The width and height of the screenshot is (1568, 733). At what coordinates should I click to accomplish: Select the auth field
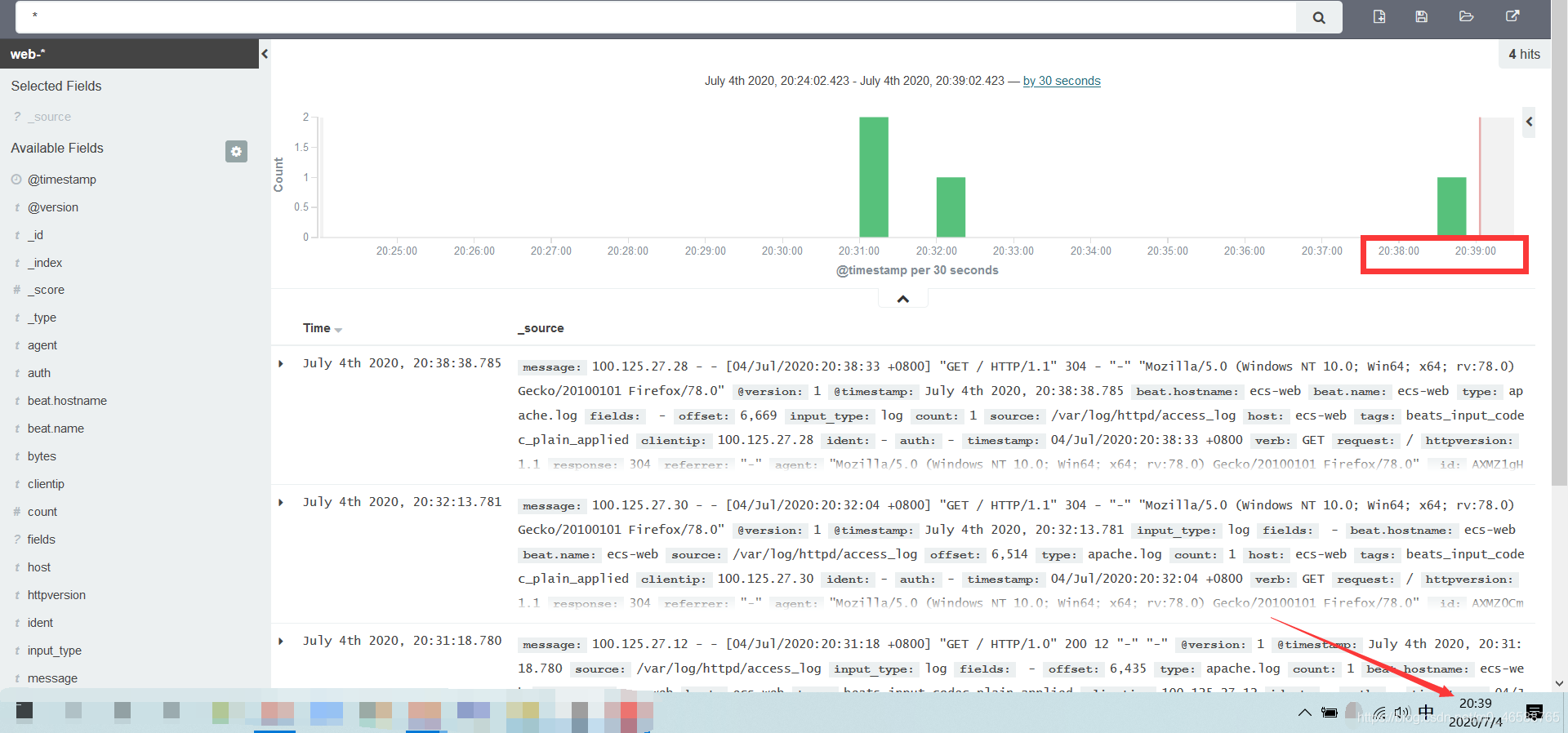click(39, 373)
